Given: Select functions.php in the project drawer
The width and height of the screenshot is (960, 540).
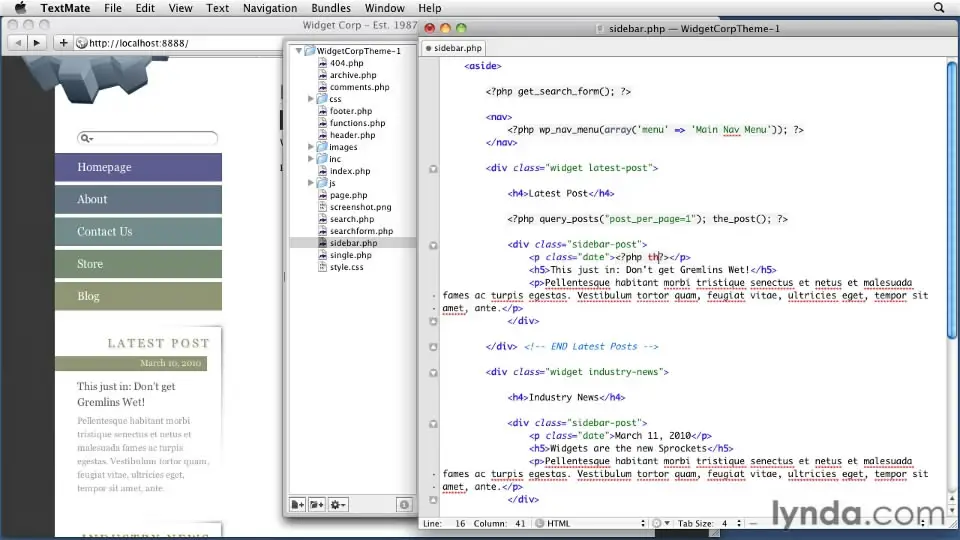Looking at the screenshot, I should (358, 122).
